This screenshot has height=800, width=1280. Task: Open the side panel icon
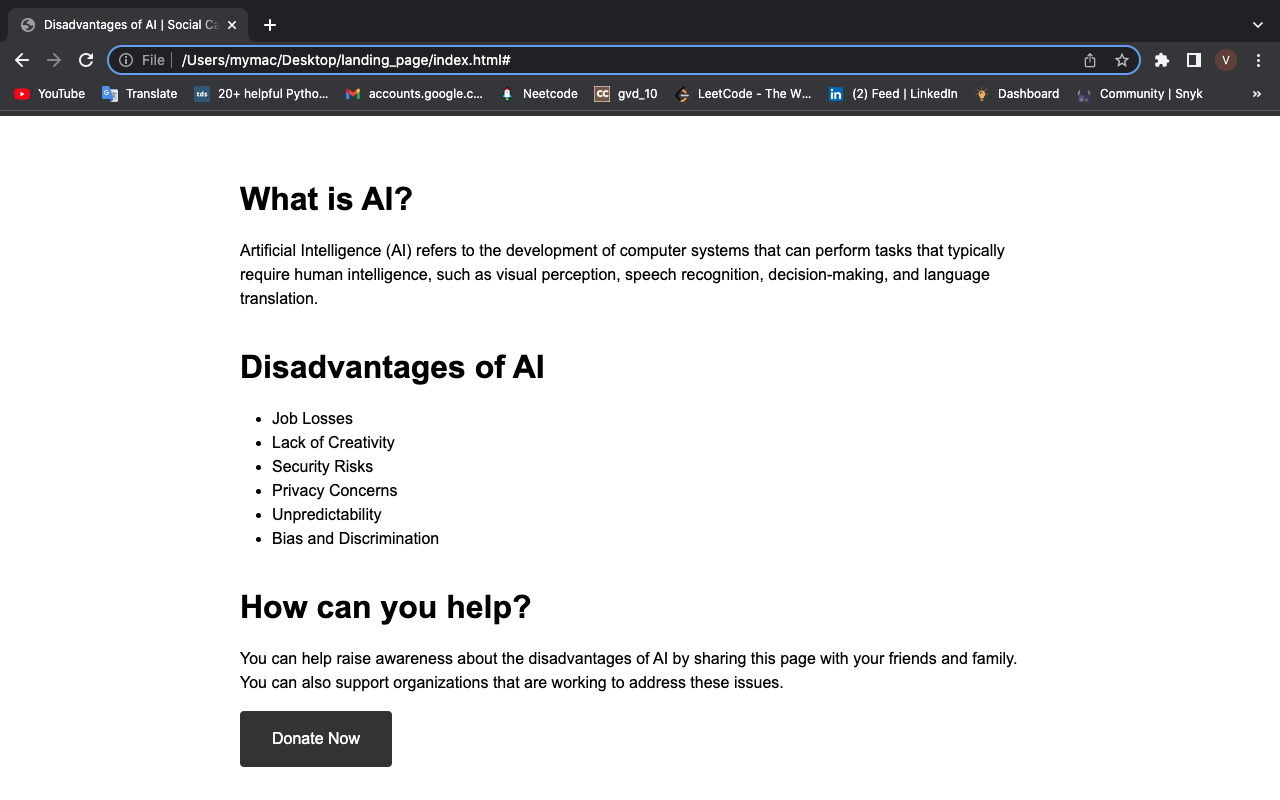tap(1193, 60)
